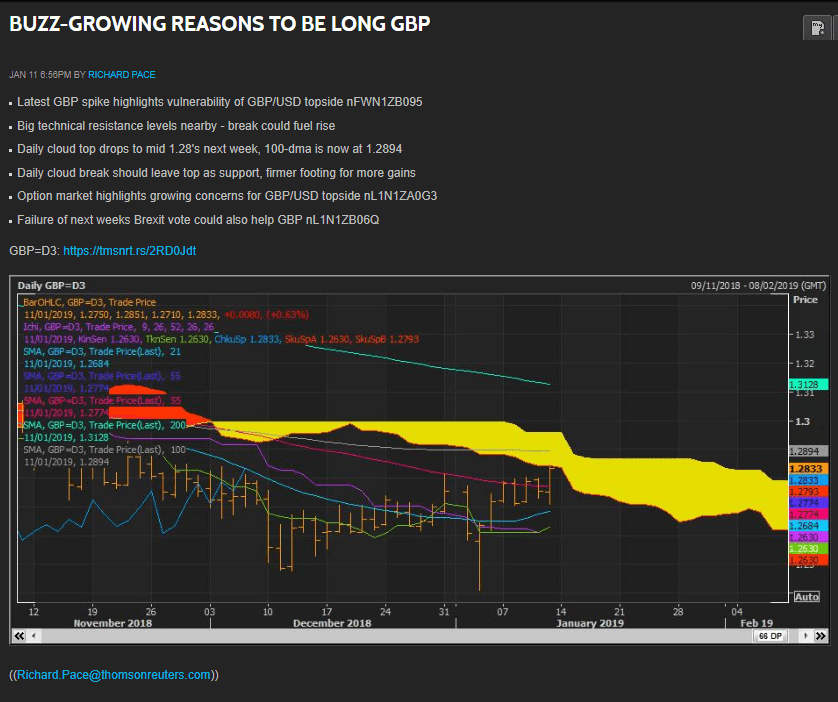Image resolution: width=838 pixels, height=702 pixels.
Task: Click the 66 DP data points field
Action: point(770,636)
